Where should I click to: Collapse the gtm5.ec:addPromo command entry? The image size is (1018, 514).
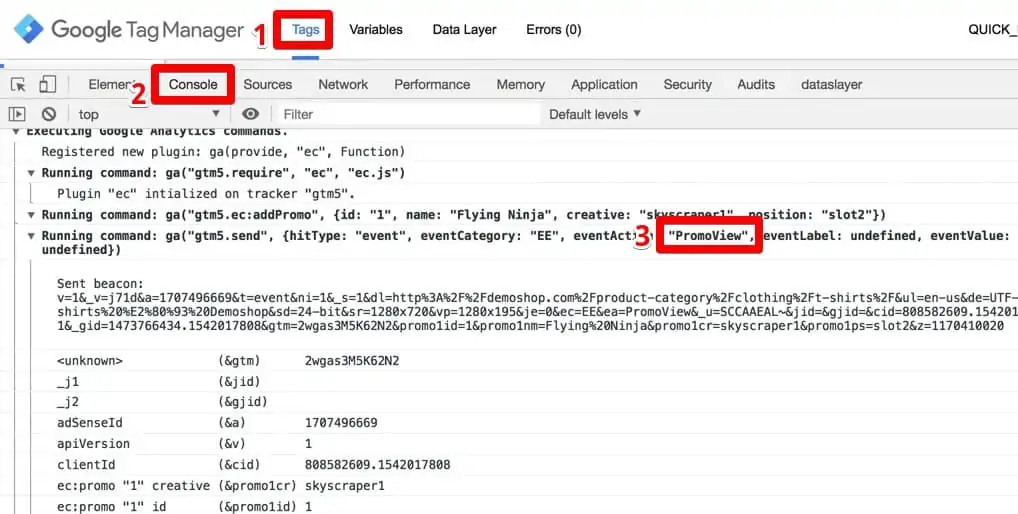pyautogui.click(x=31, y=215)
